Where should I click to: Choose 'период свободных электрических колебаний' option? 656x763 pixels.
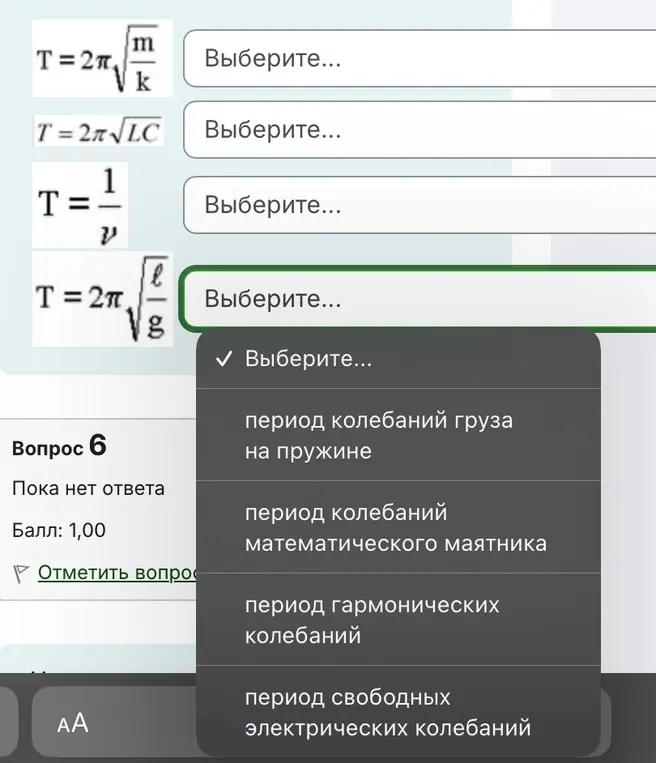[x=398, y=712]
